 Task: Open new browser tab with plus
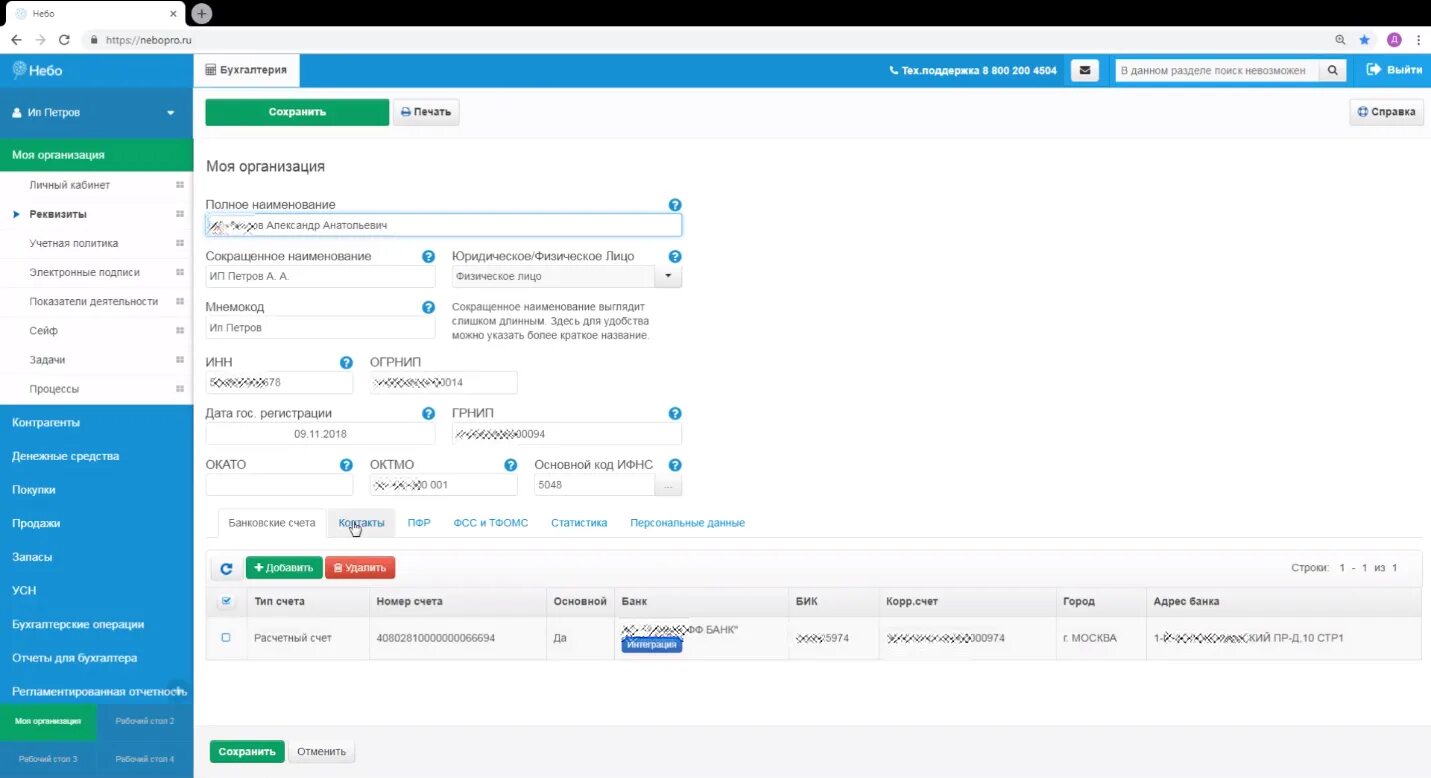(x=202, y=13)
